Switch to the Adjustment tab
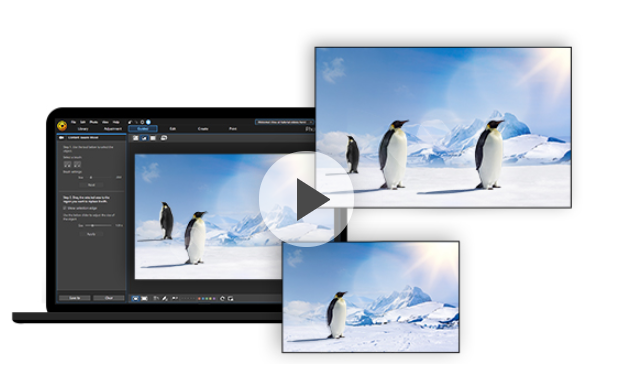The width and height of the screenshot is (625, 385). pos(112,129)
